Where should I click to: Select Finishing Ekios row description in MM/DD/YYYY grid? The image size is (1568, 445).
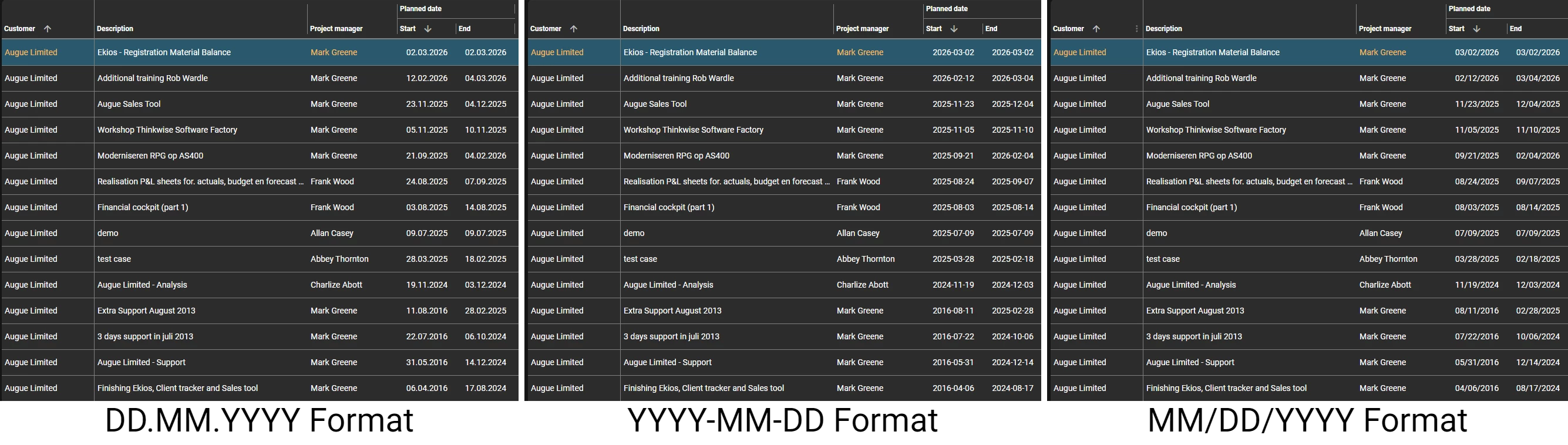point(1226,389)
